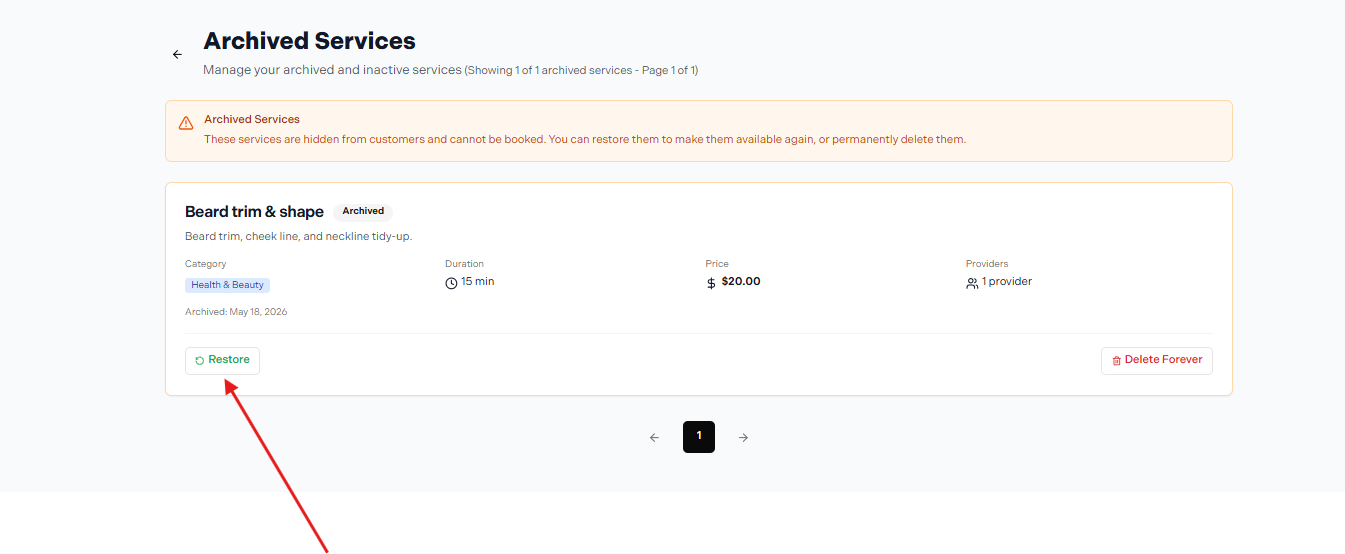Permanently delete the service with Delete Forever
The height and width of the screenshot is (554, 1345).
1157,361
